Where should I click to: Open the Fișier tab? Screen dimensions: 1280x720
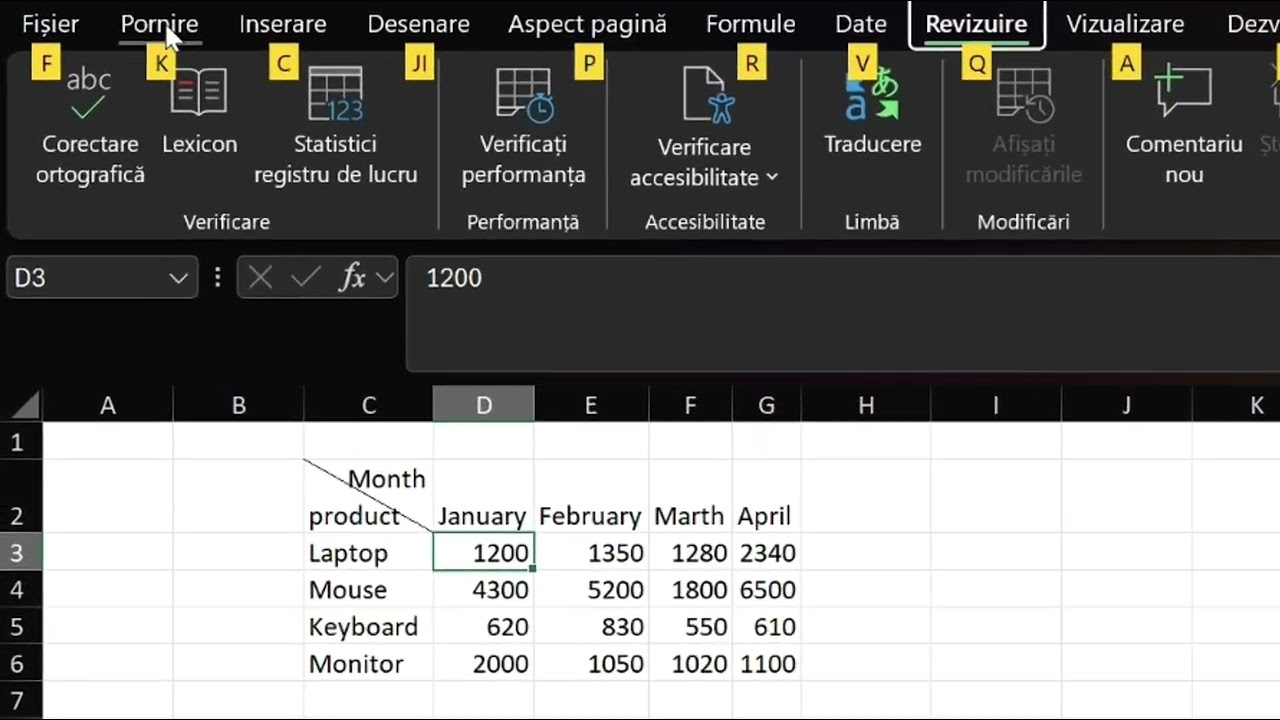50,24
